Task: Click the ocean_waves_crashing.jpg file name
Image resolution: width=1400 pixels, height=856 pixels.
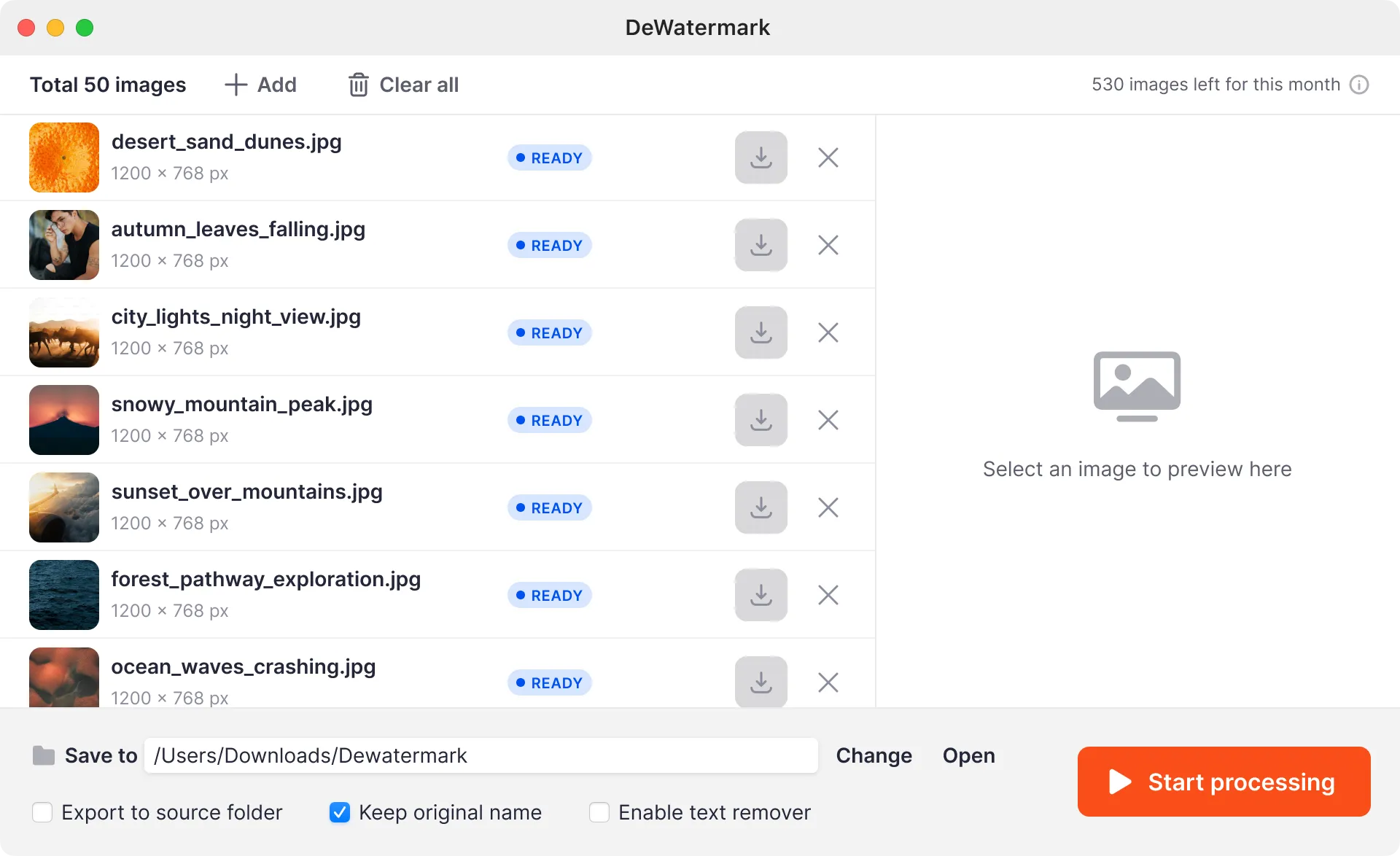Action: [x=243, y=667]
